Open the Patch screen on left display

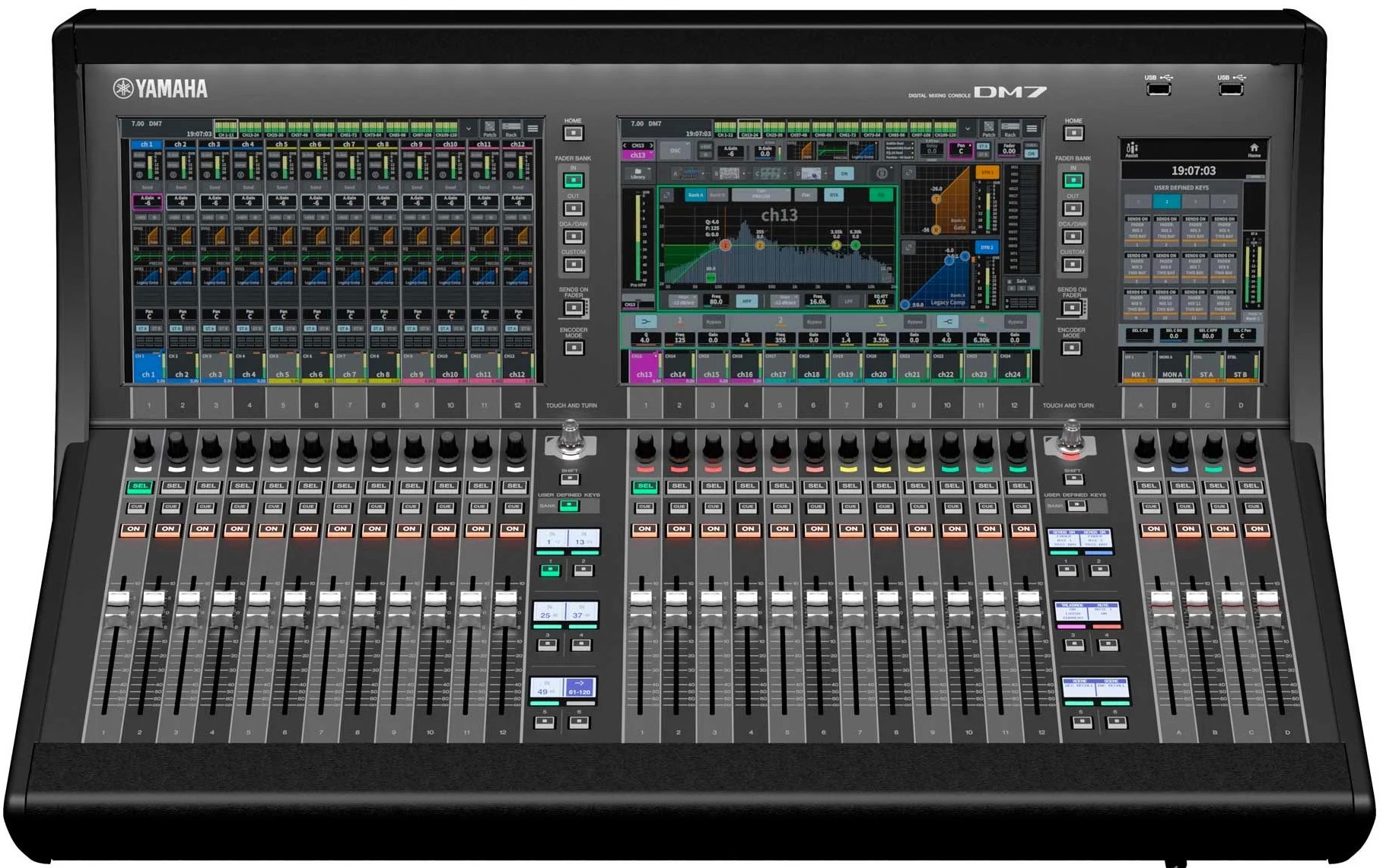click(x=490, y=128)
